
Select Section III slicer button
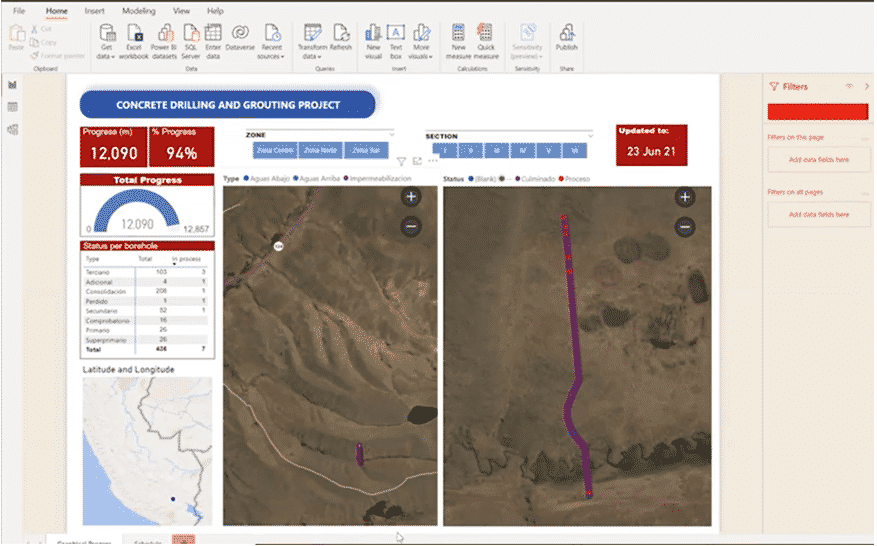497,150
